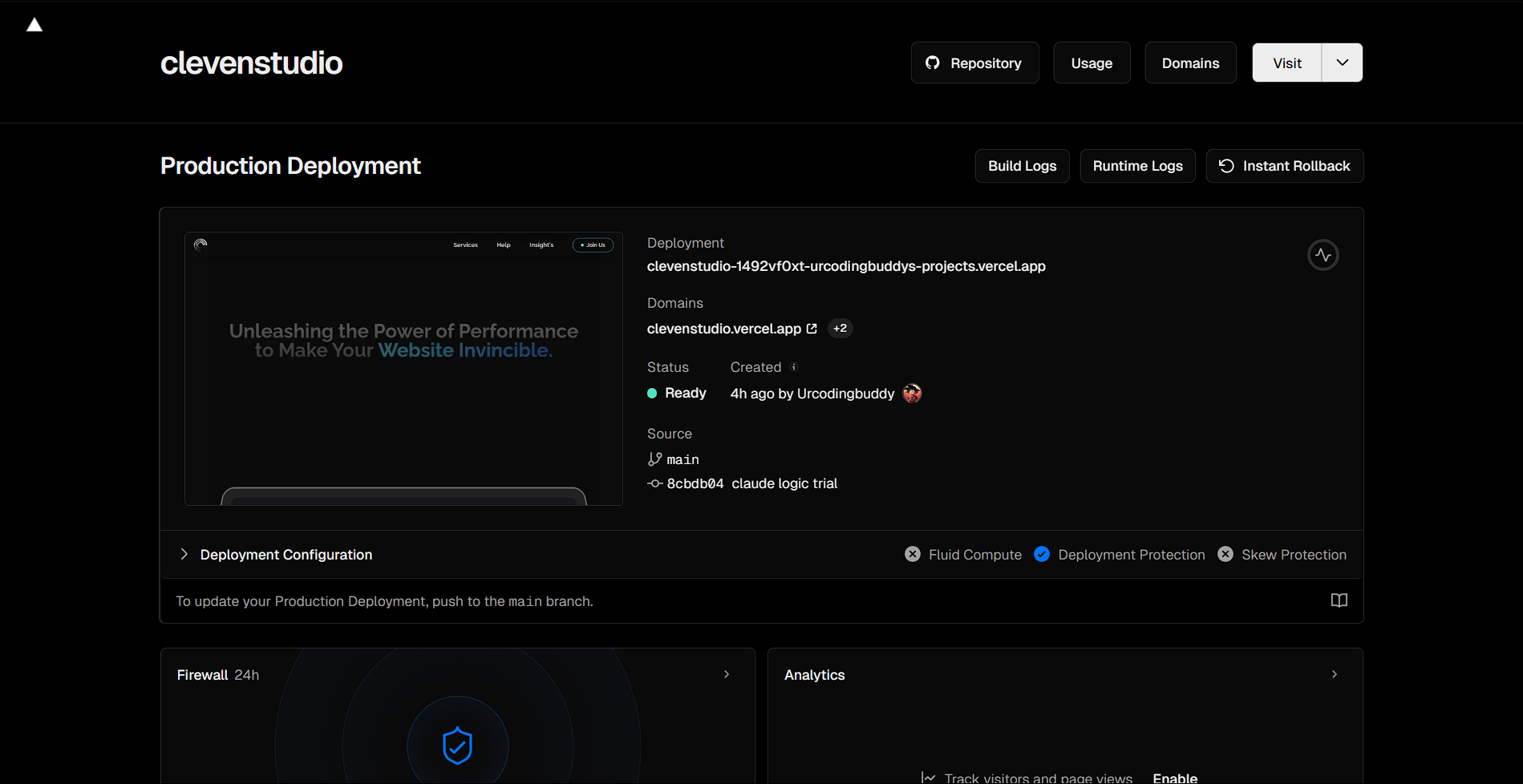
Task: Open Build Logs
Action: tap(1022, 166)
